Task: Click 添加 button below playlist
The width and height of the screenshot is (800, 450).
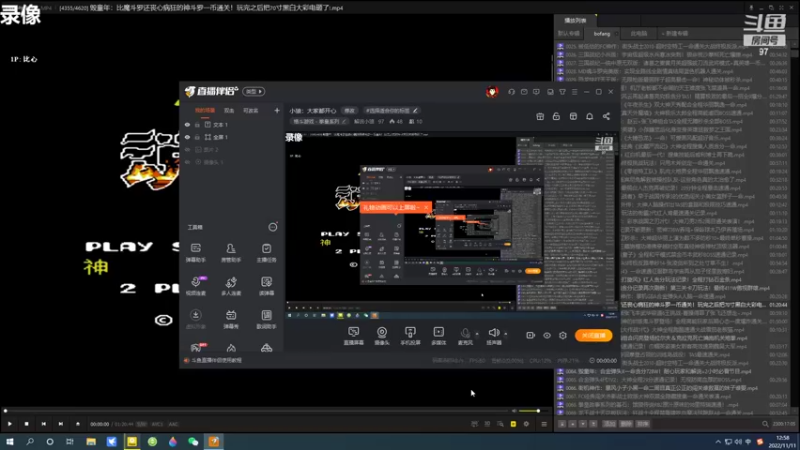Action: 609,424
